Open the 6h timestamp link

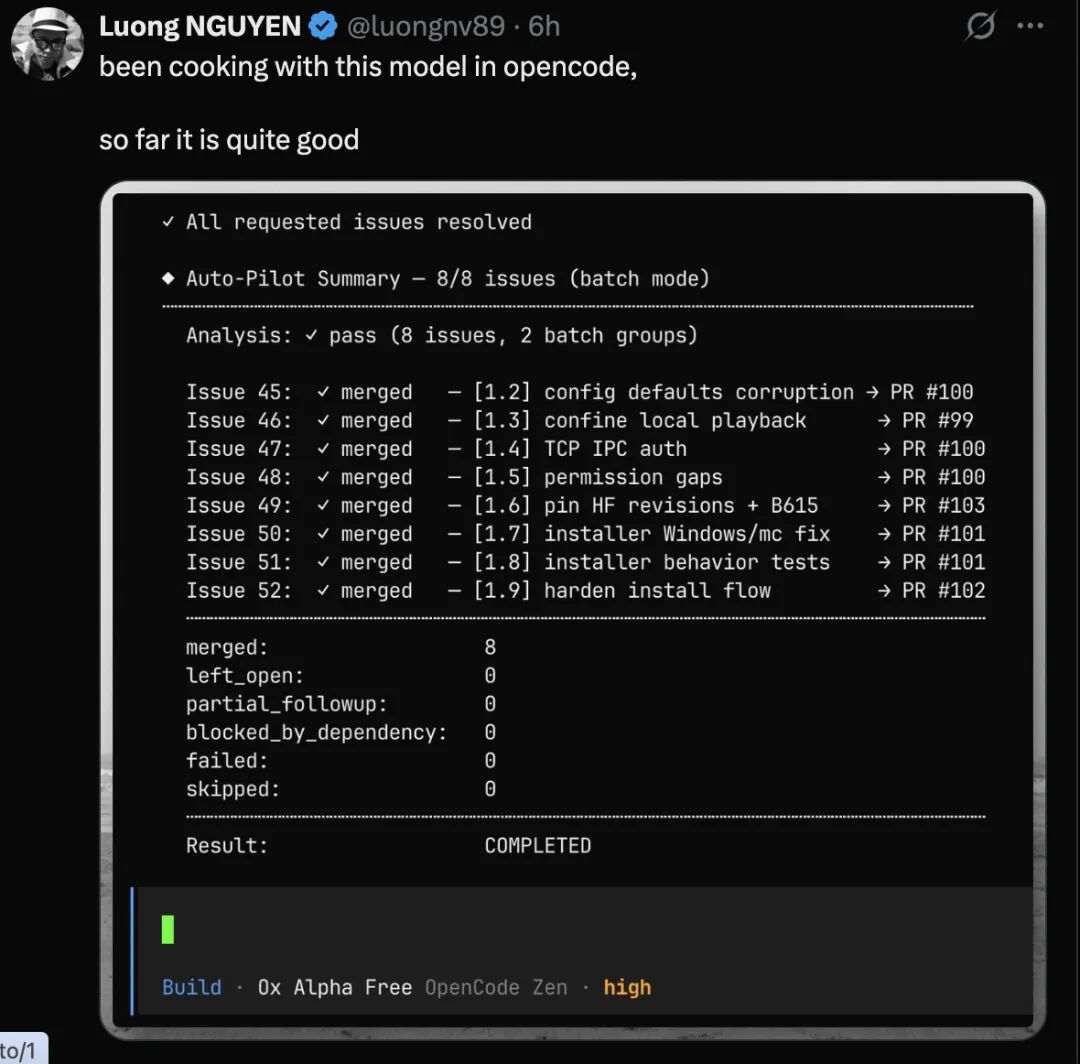[x=544, y=26]
